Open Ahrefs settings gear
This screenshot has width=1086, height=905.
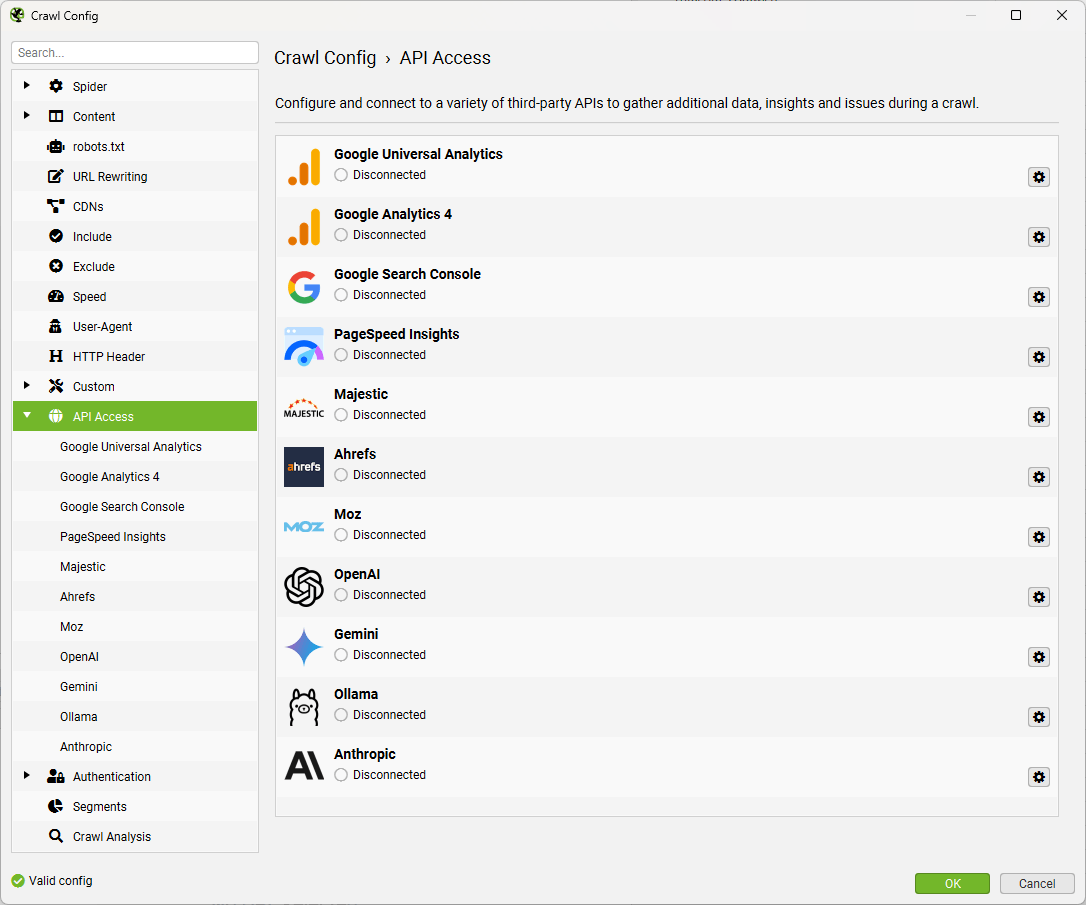tap(1038, 477)
